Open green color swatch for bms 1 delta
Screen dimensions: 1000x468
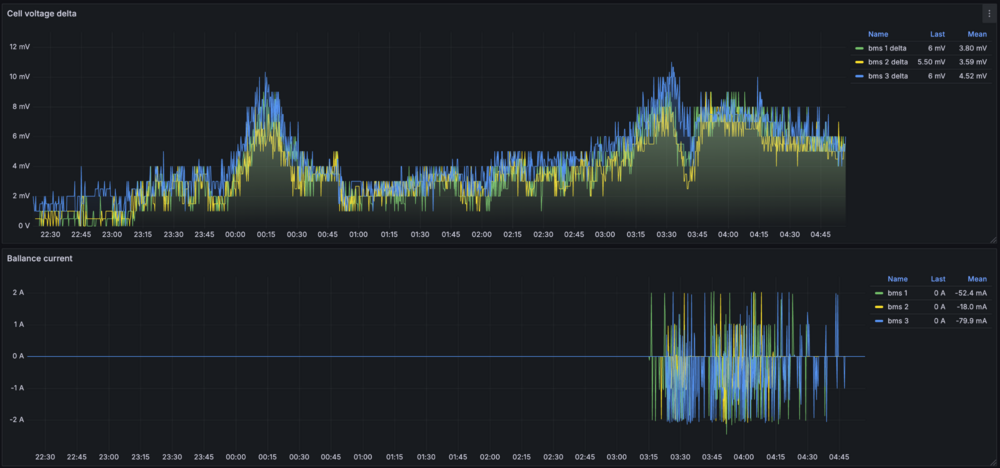859,47
